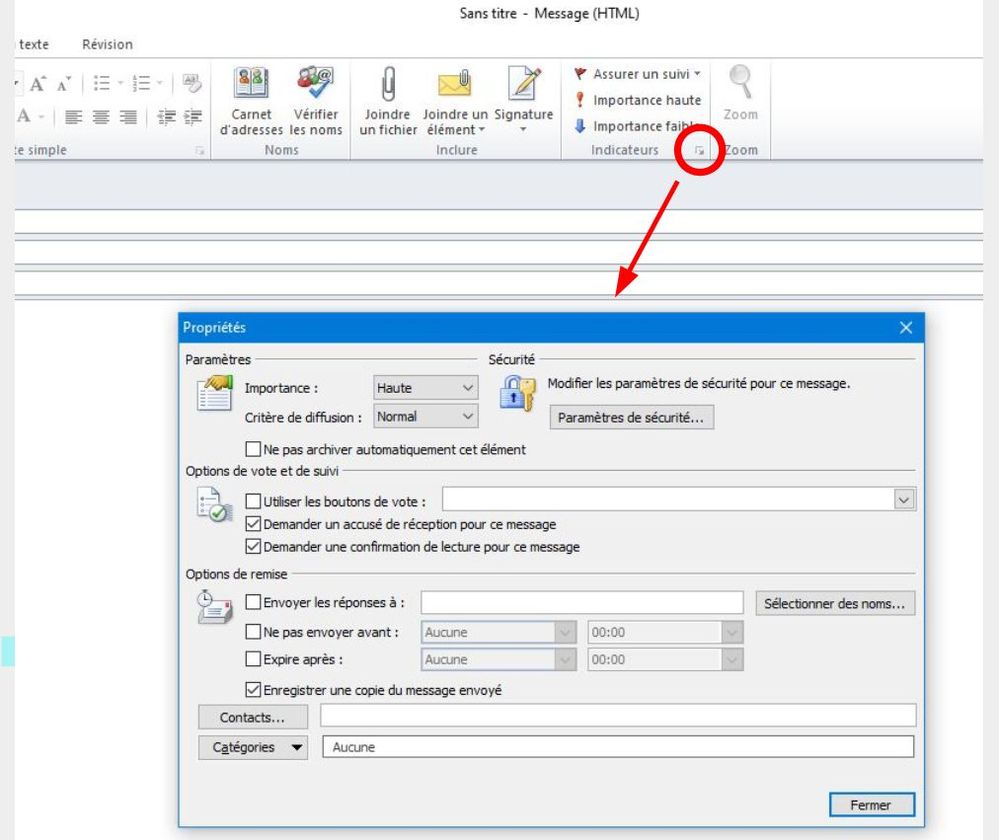This screenshot has height=840, width=999.
Task: Click Paramètres de sécurité button
Action: tap(631, 418)
